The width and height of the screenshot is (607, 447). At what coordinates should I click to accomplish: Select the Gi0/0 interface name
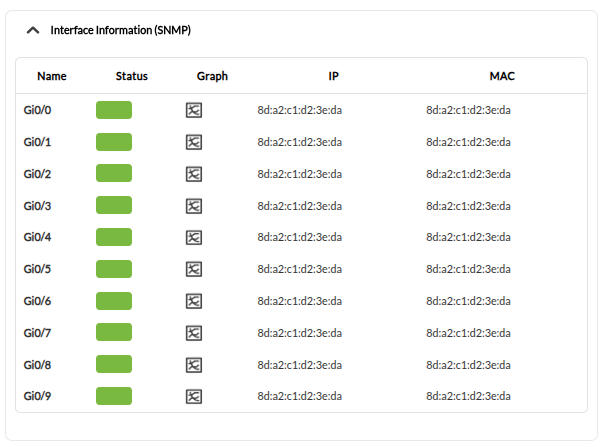[x=37, y=110]
